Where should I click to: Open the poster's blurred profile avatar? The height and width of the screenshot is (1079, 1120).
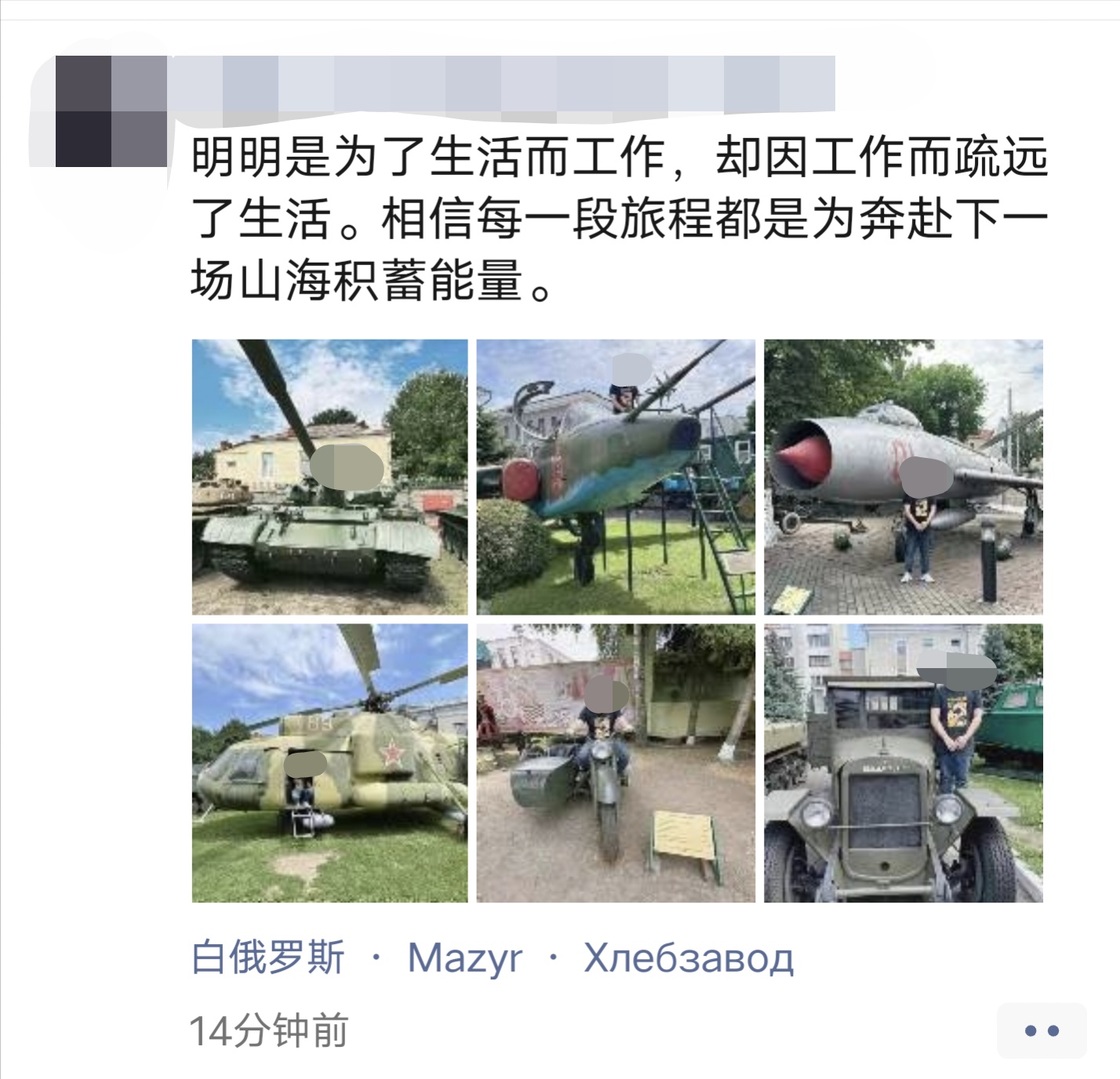click(x=111, y=111)
